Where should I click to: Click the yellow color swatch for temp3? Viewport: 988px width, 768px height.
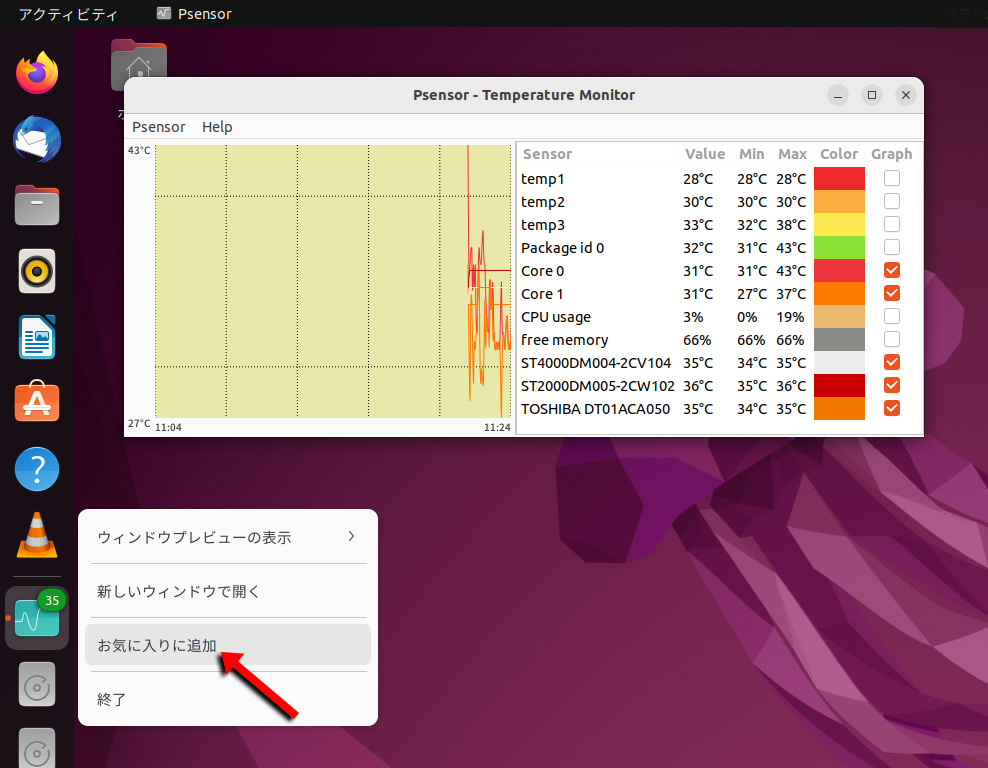tap(839, 224)
